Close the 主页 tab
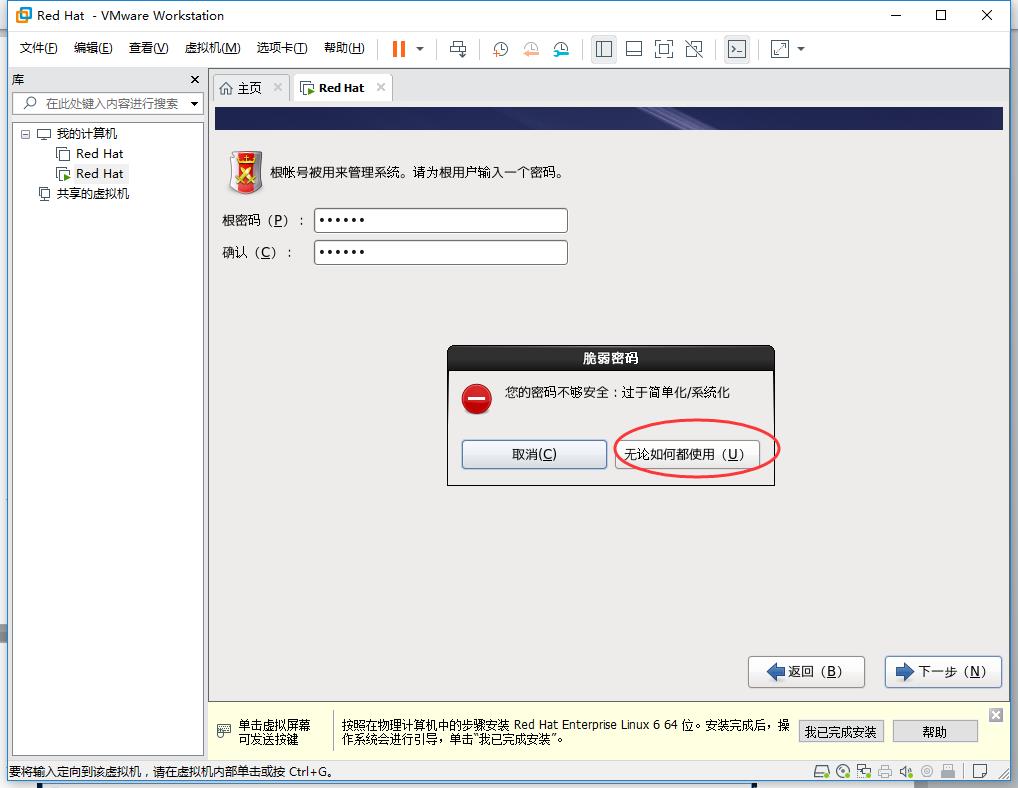Viewport: 1018px width, 788px height. pyautogui.click(x=278, y=87)
